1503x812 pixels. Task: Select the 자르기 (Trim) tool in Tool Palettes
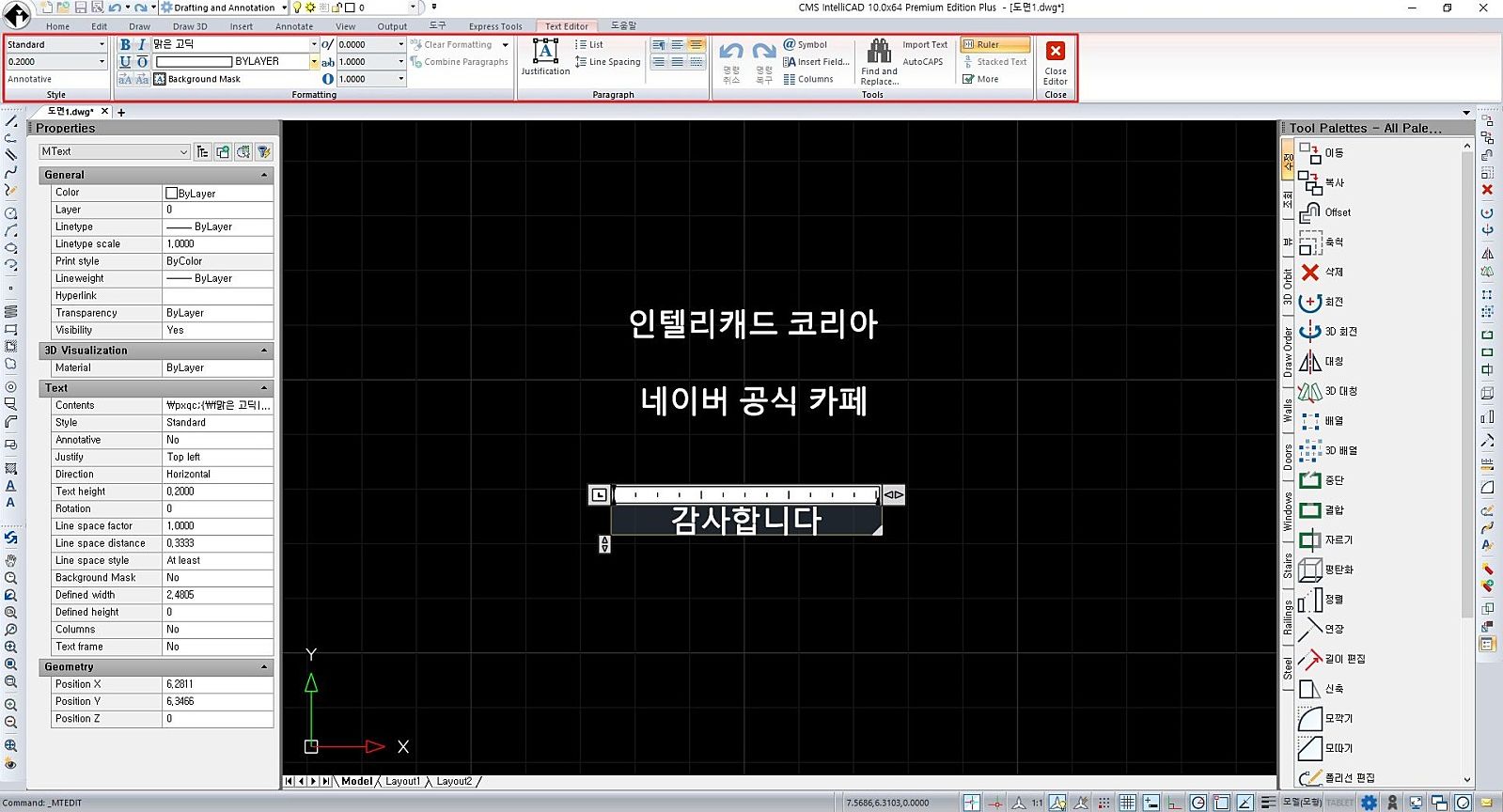[x=1325, y=539]
